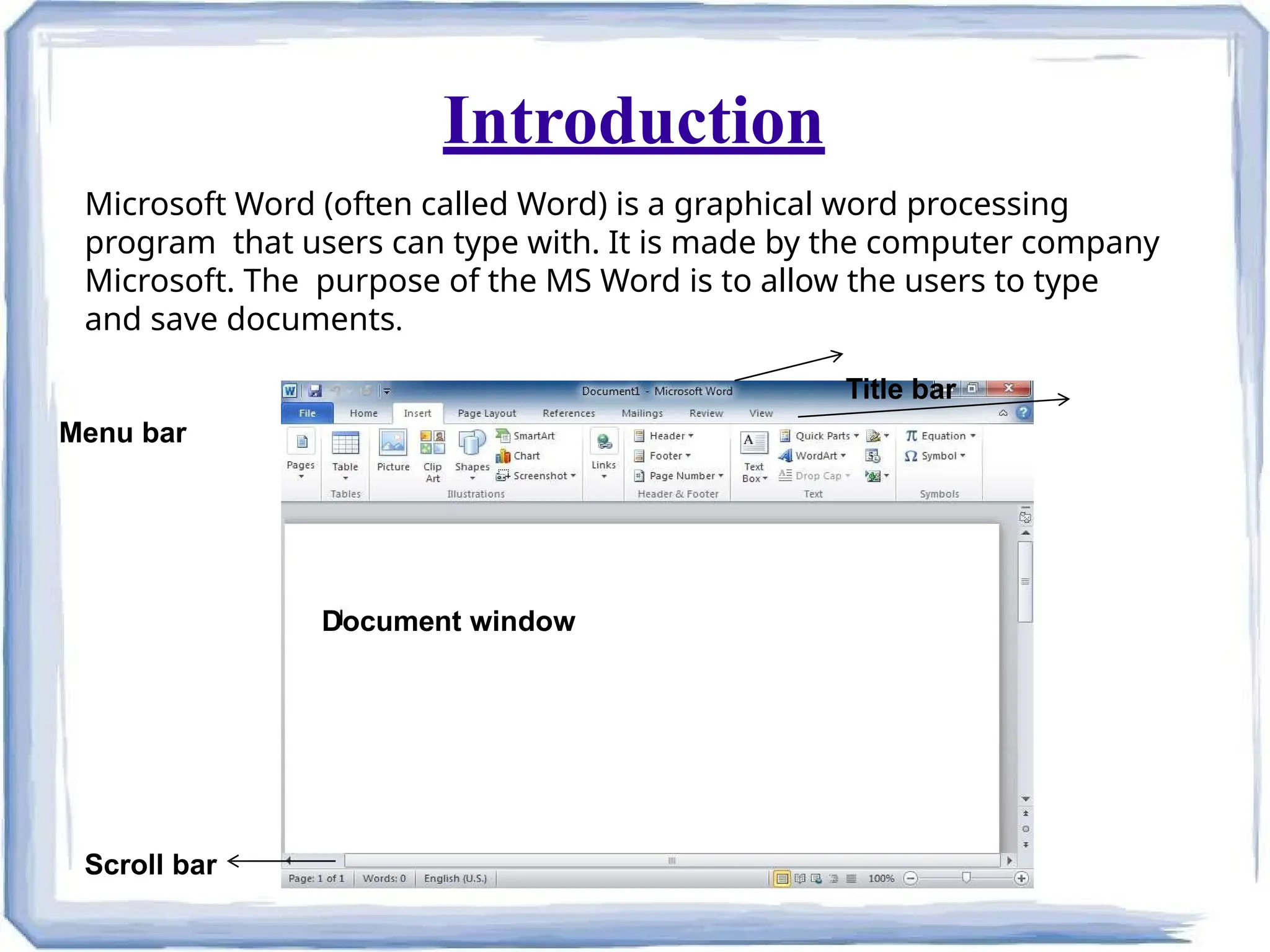This screenshot has width=1270, height=952.
Task: Open the References tab
Action: (x=569, y=413)
